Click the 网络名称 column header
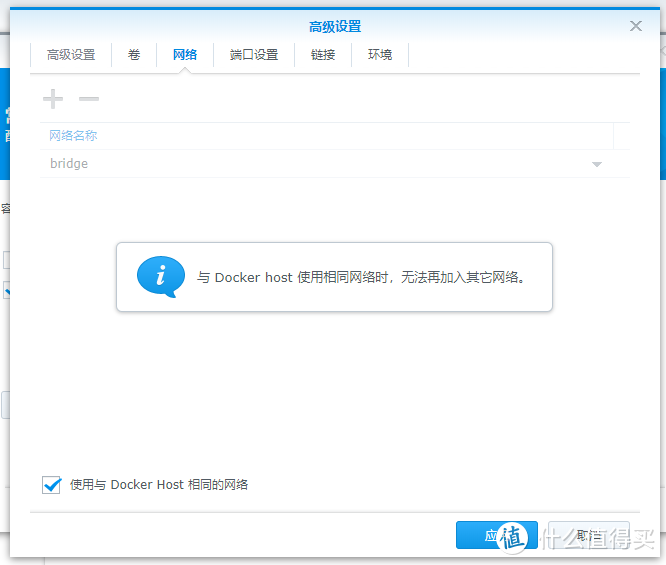This screenshot has height=565, width=666. (x=326, y=136)
